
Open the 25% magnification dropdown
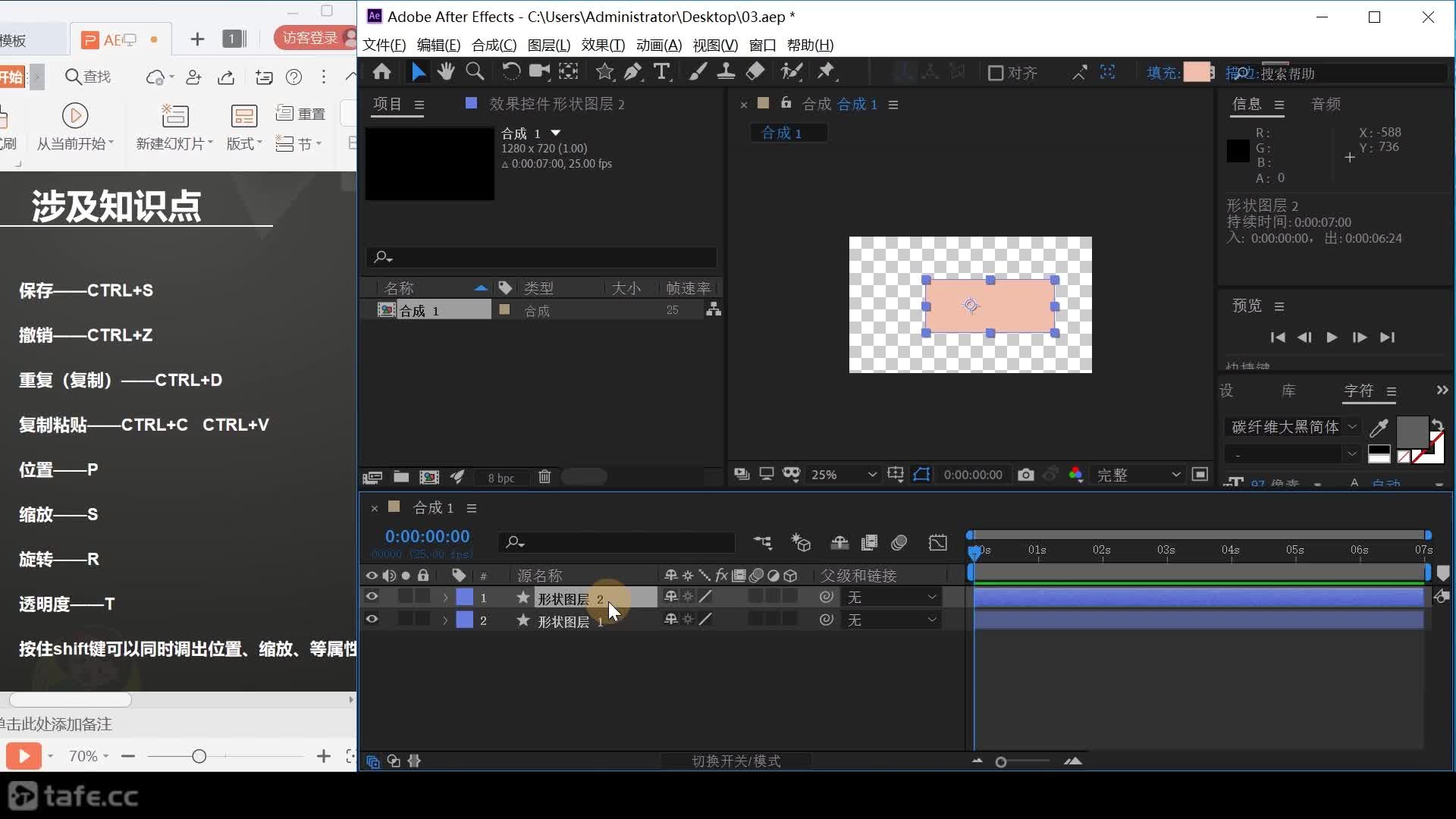pos(843,475)
